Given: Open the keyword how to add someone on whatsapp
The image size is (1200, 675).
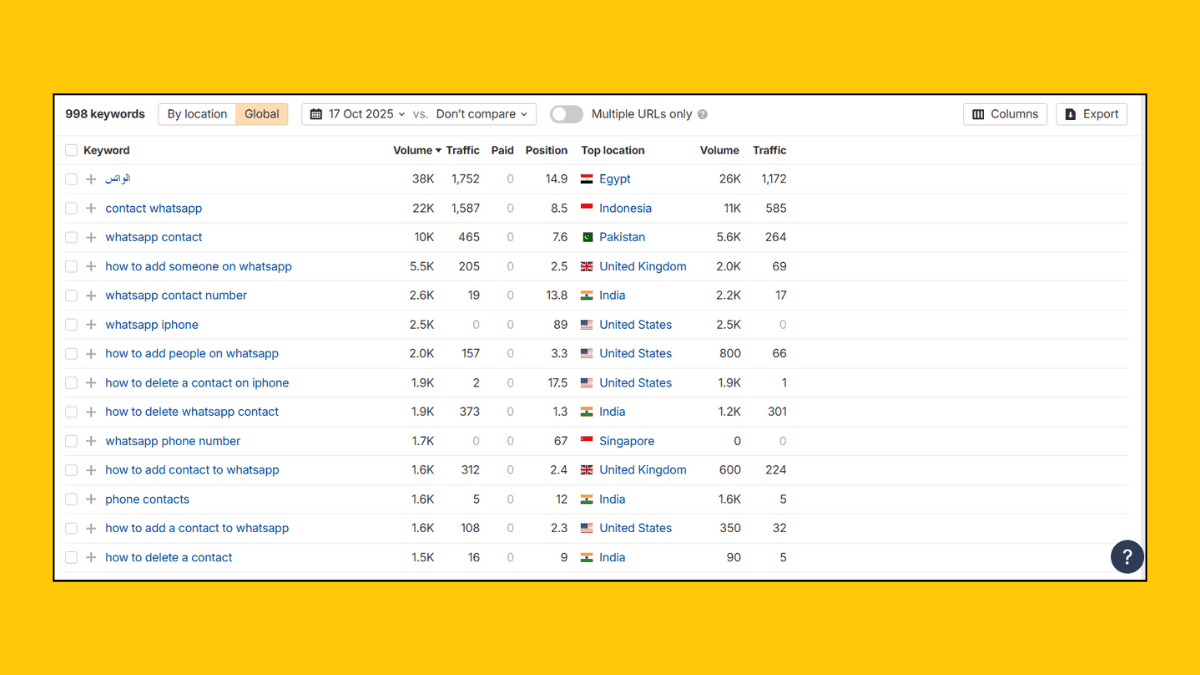Looking at the screenshot, I should (198, 266).
